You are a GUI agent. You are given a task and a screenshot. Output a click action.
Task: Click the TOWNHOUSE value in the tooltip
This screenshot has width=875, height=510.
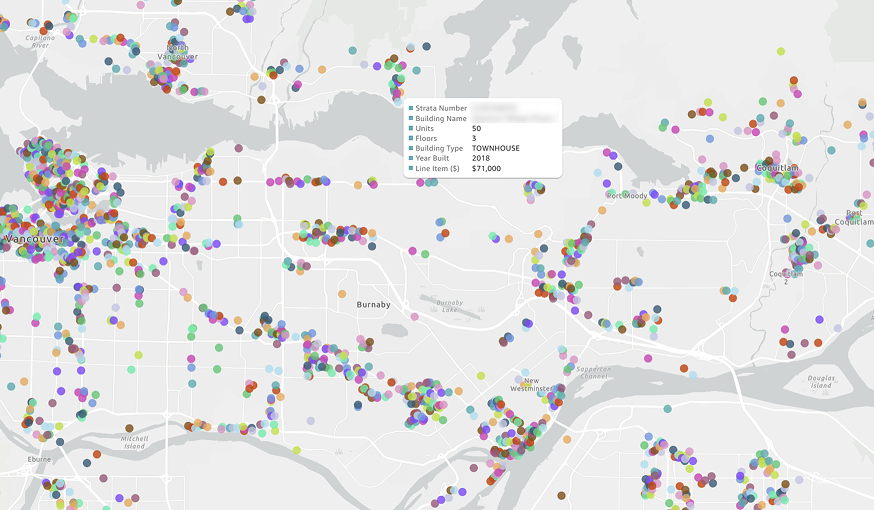click(495, 148)
